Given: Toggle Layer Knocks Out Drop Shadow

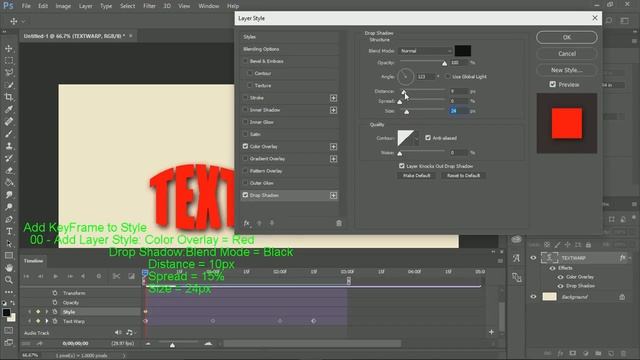Looking at the screenshot, I should [x=402, y=166].
